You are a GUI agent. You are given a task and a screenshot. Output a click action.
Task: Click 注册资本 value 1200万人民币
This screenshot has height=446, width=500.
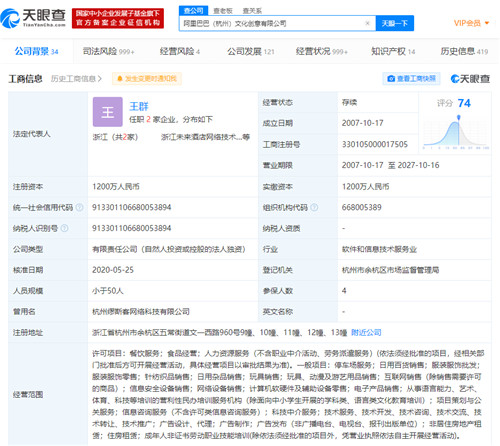pyautogui.click(x=116, y=186)
